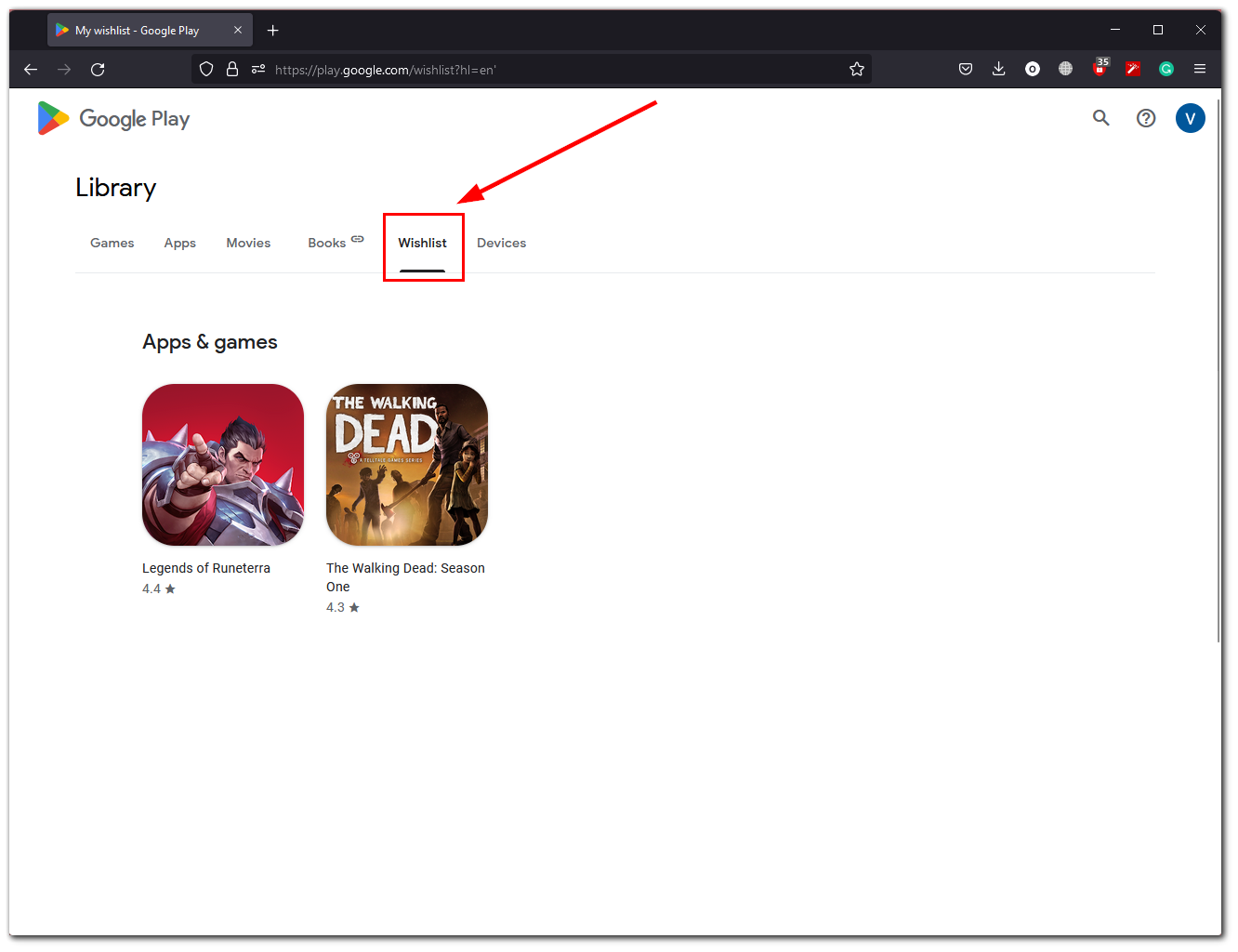Switch to the Devices tab
This screenshot has width=1238, height=952.
pyautogui.click(x=502, y=243)
